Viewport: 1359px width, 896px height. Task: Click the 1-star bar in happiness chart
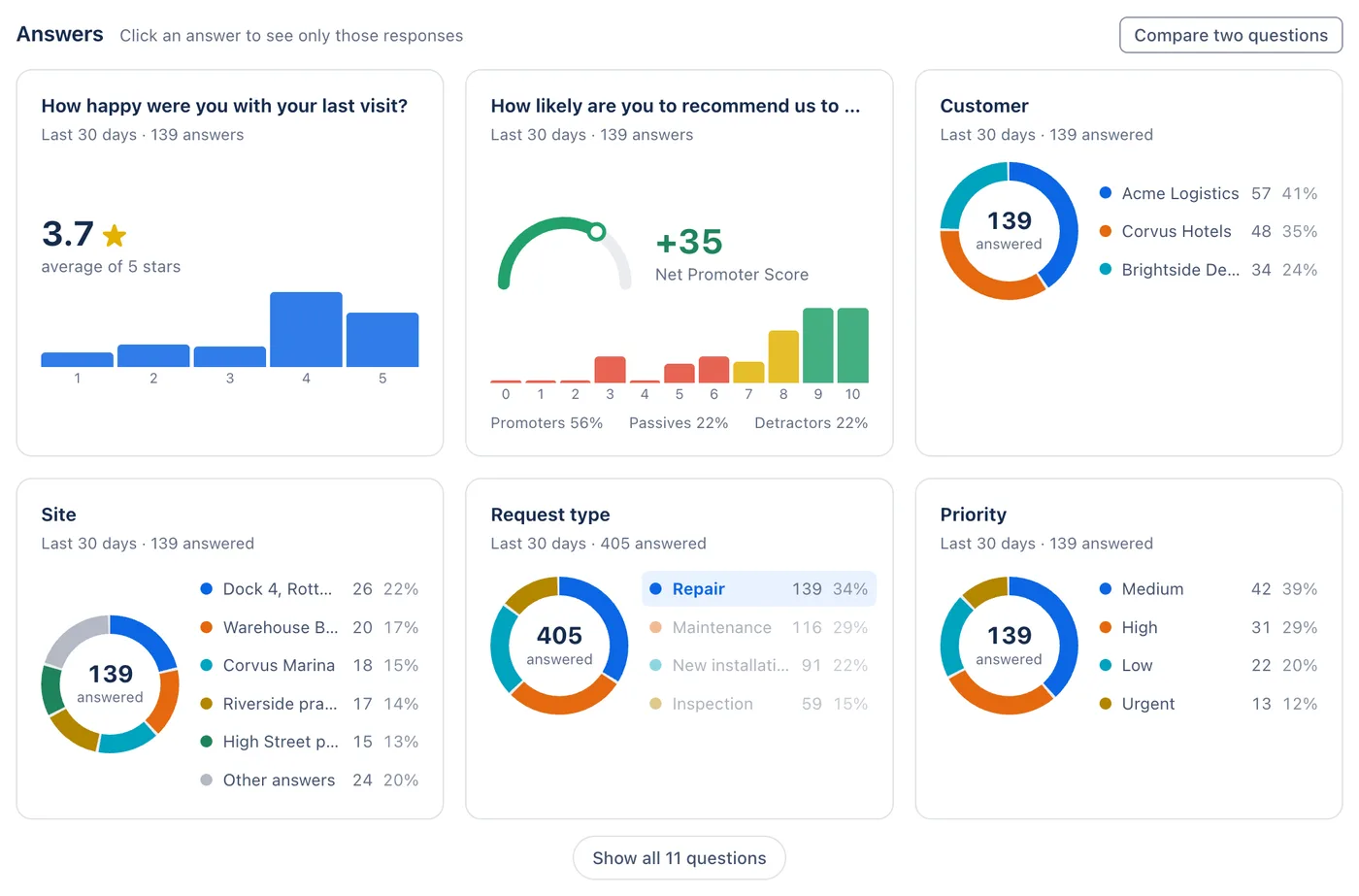click(x=77, y=359)
